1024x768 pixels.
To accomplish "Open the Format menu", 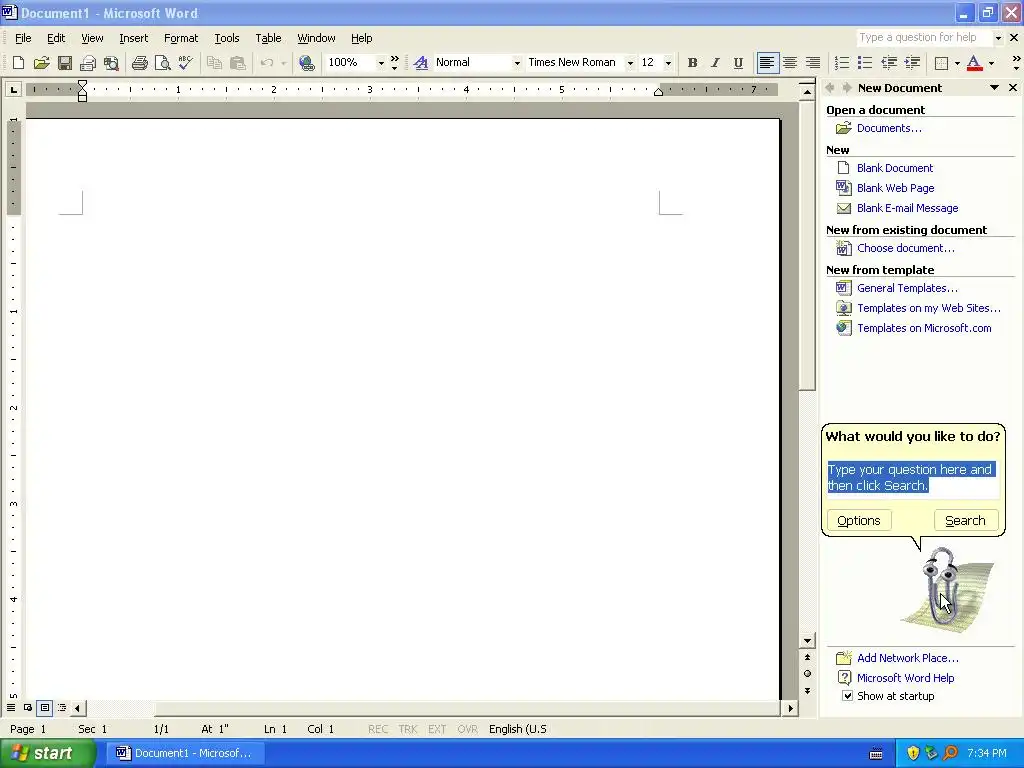I will (181, 38).
